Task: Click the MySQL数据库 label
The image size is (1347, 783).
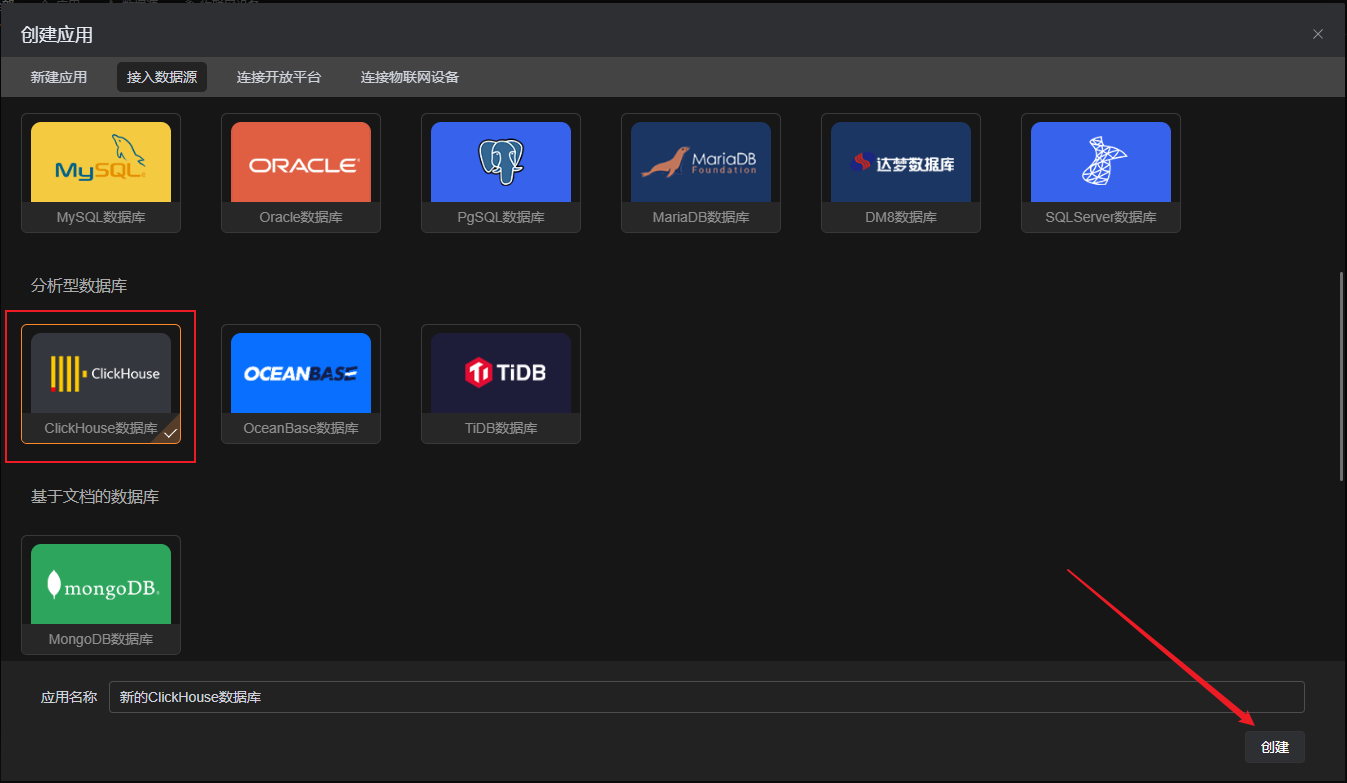Action: (101, 217)
